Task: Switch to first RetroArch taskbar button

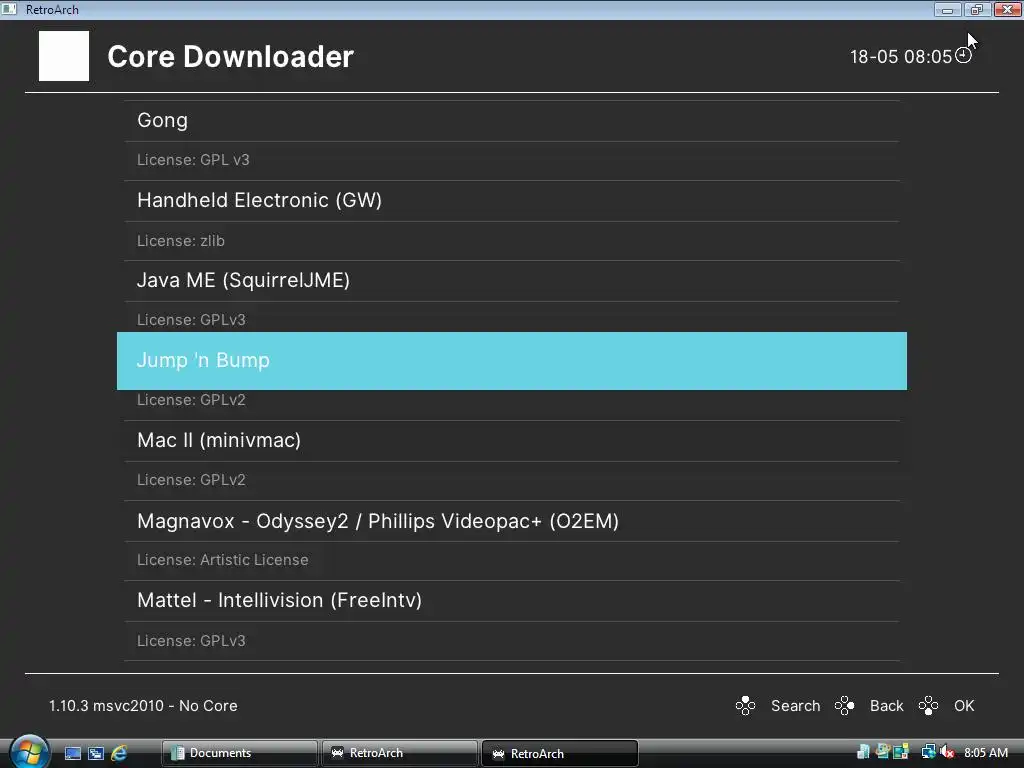Action: tap(400, 753)
